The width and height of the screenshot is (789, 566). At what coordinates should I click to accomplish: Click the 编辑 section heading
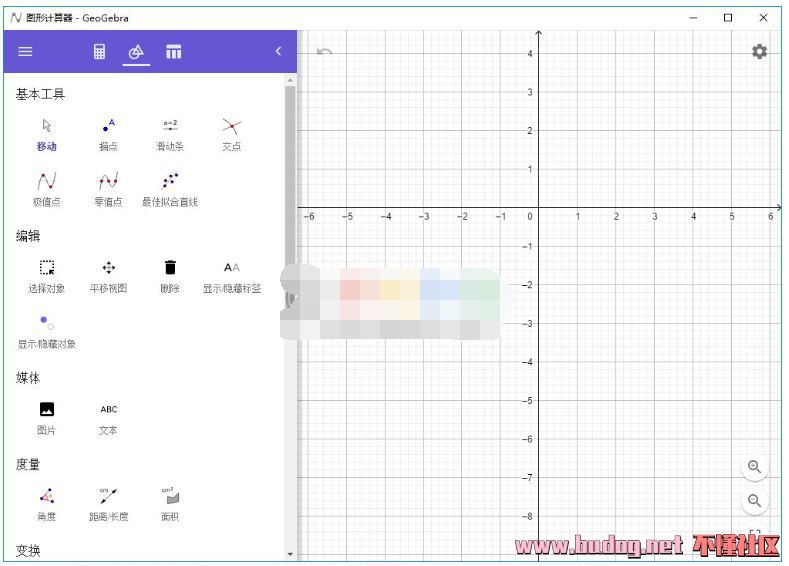(28, 236)
